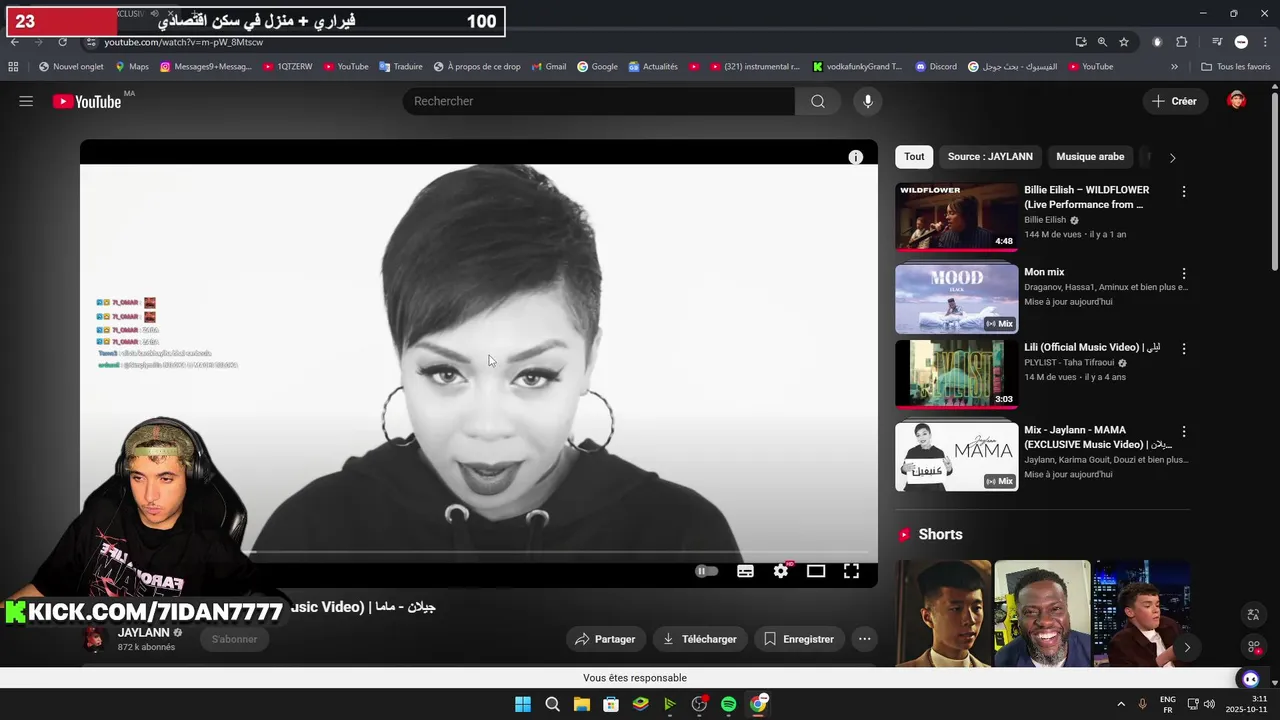Show video info card icon
This screenshot has width=1280, height=720.
click(x=856, y=157)
